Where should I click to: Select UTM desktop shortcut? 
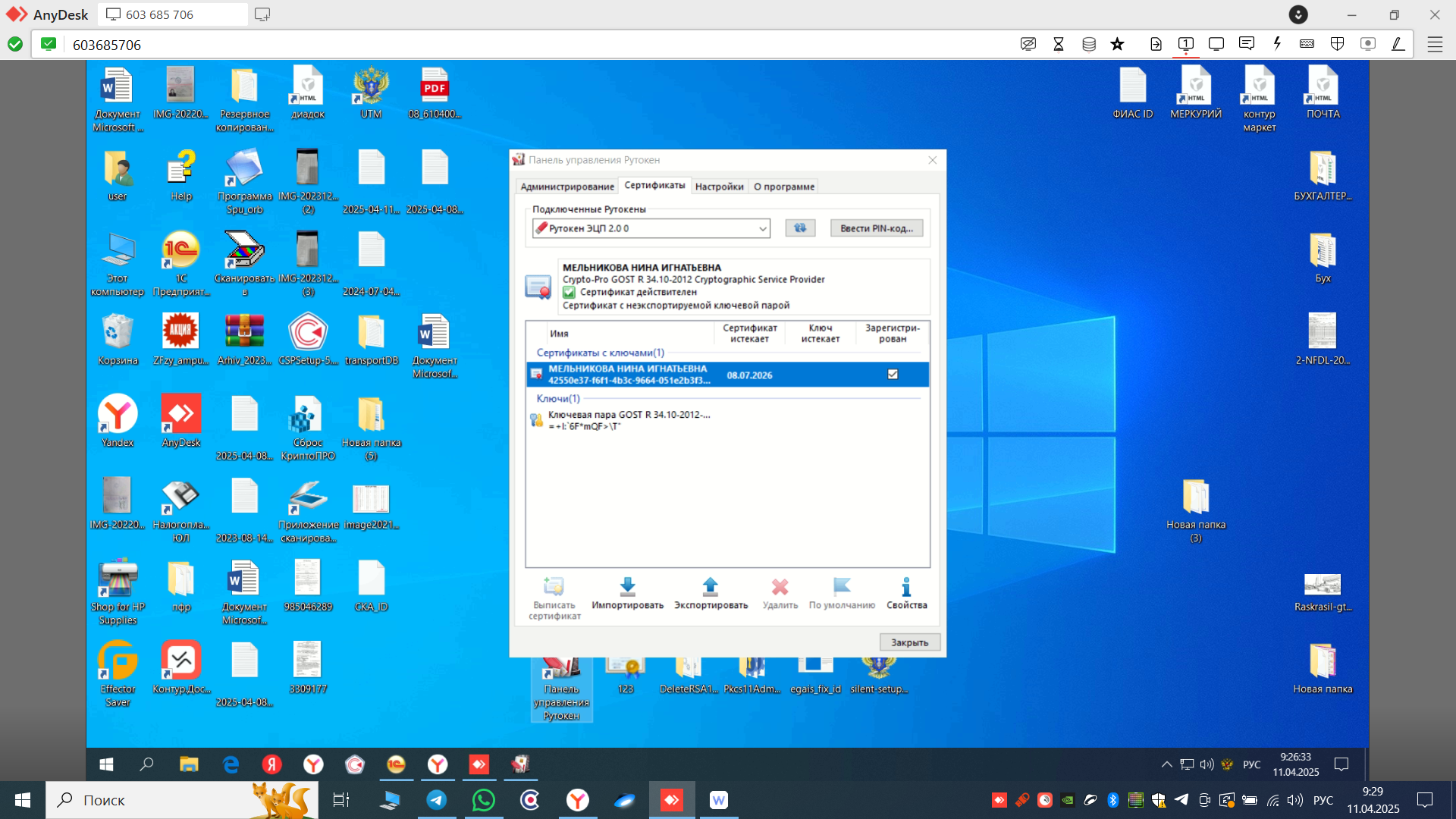371,93
